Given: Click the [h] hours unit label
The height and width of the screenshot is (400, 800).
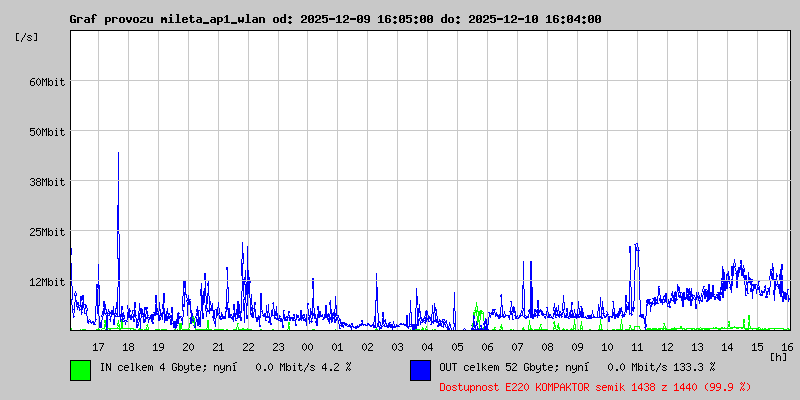Looking at the screenshot, I should point(779,356).
